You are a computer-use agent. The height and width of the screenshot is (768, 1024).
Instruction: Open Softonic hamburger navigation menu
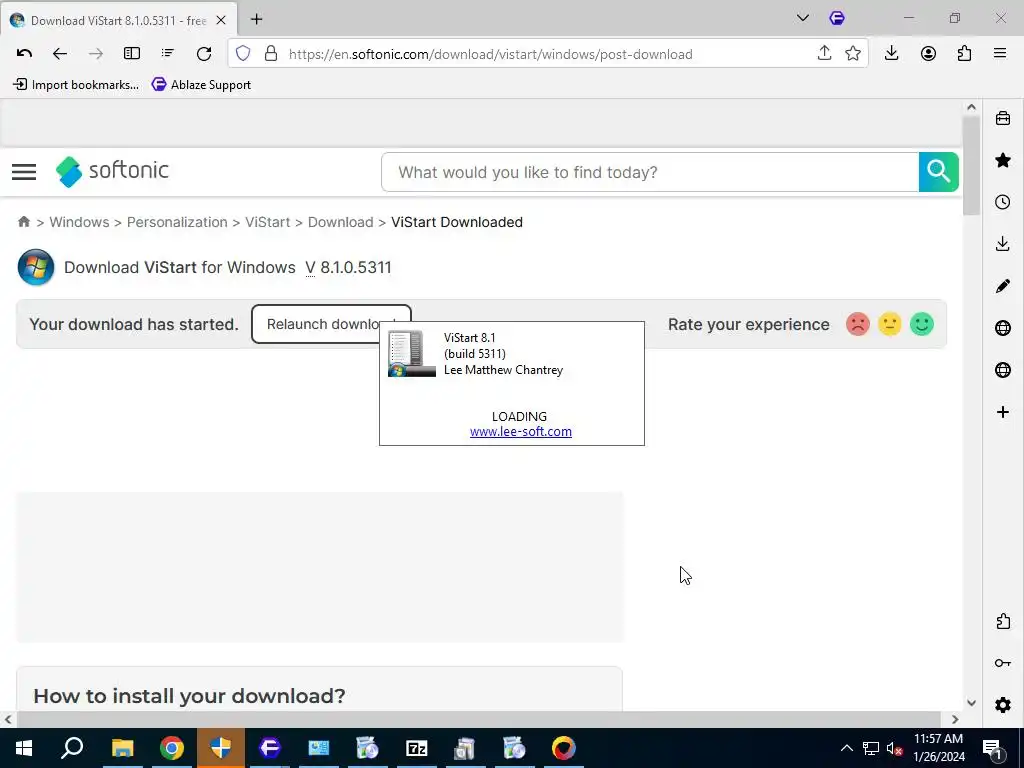click(x=24, y=172)
